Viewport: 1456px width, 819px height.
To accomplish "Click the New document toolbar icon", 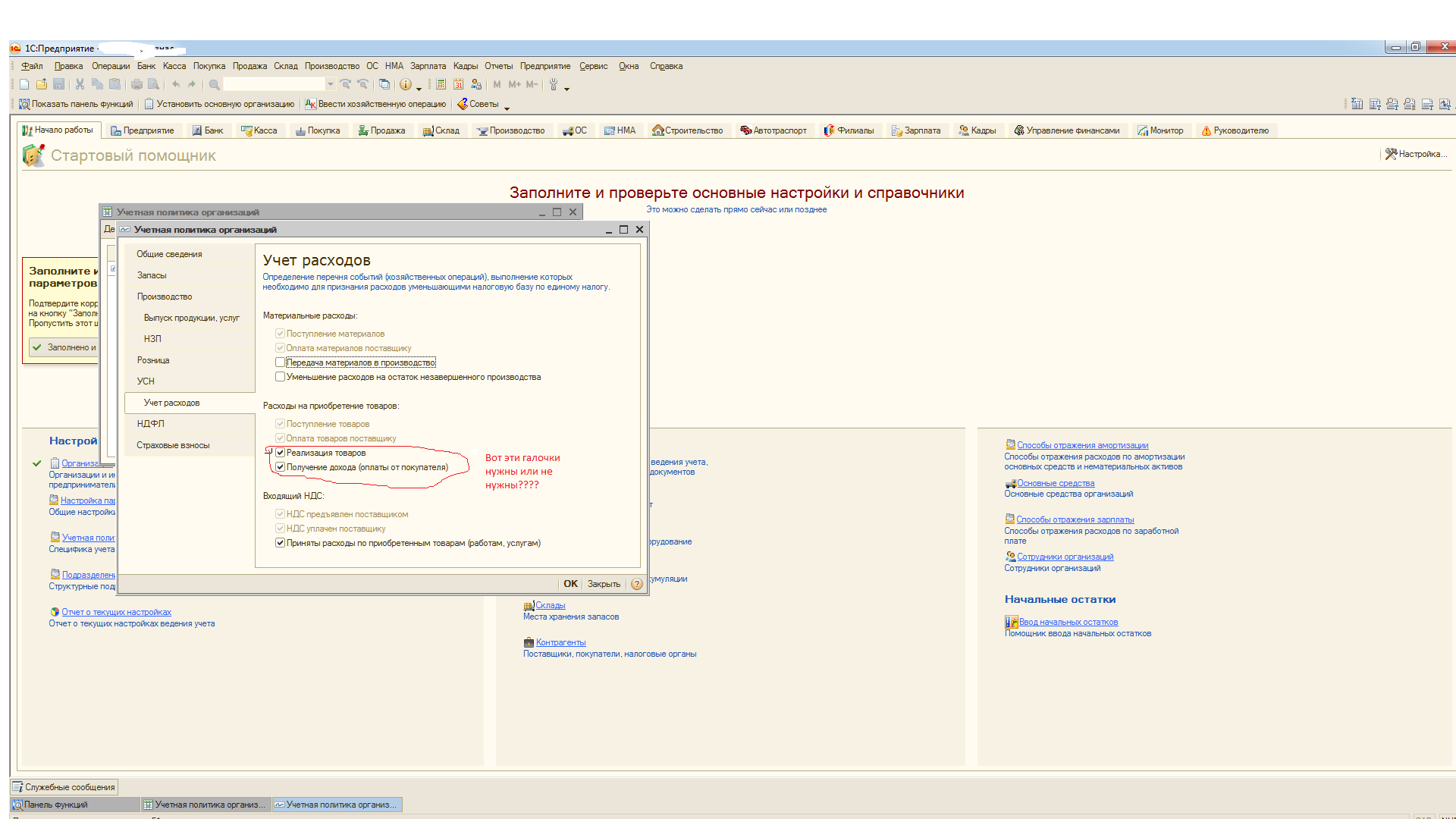I will (x=24, y=85).
